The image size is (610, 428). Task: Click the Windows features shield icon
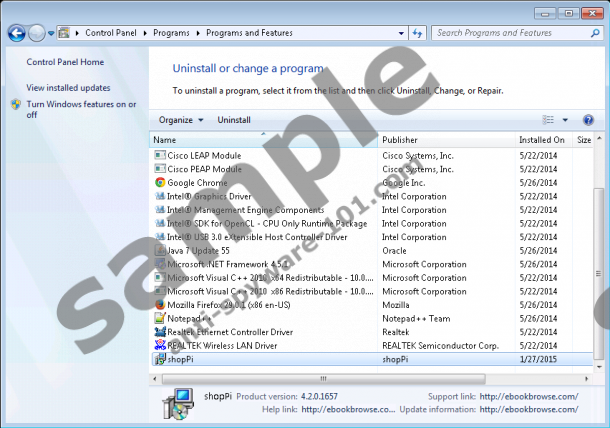coord(16,104)
